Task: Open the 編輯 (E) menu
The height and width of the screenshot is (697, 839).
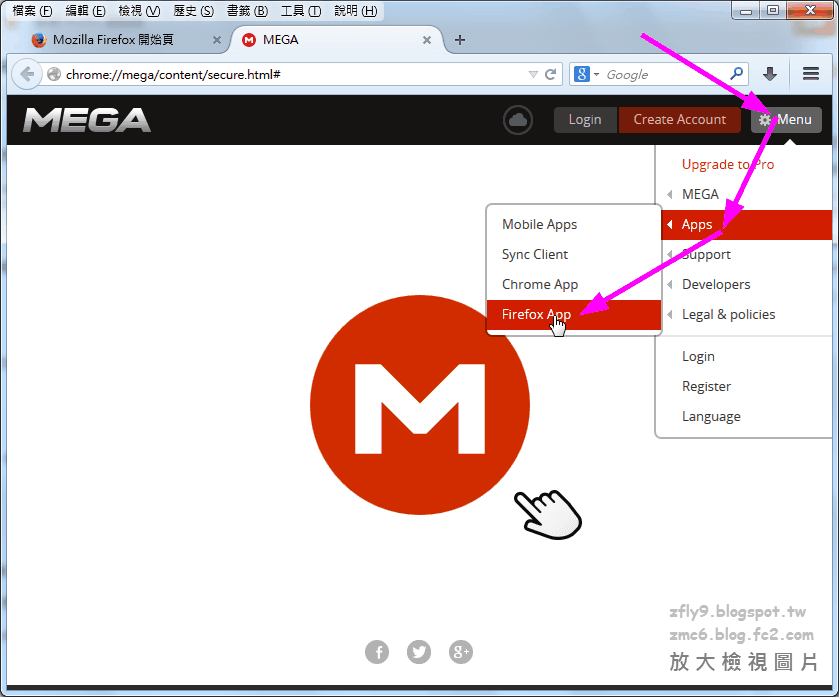Action: pyautogui.click(x=86, y=11)
